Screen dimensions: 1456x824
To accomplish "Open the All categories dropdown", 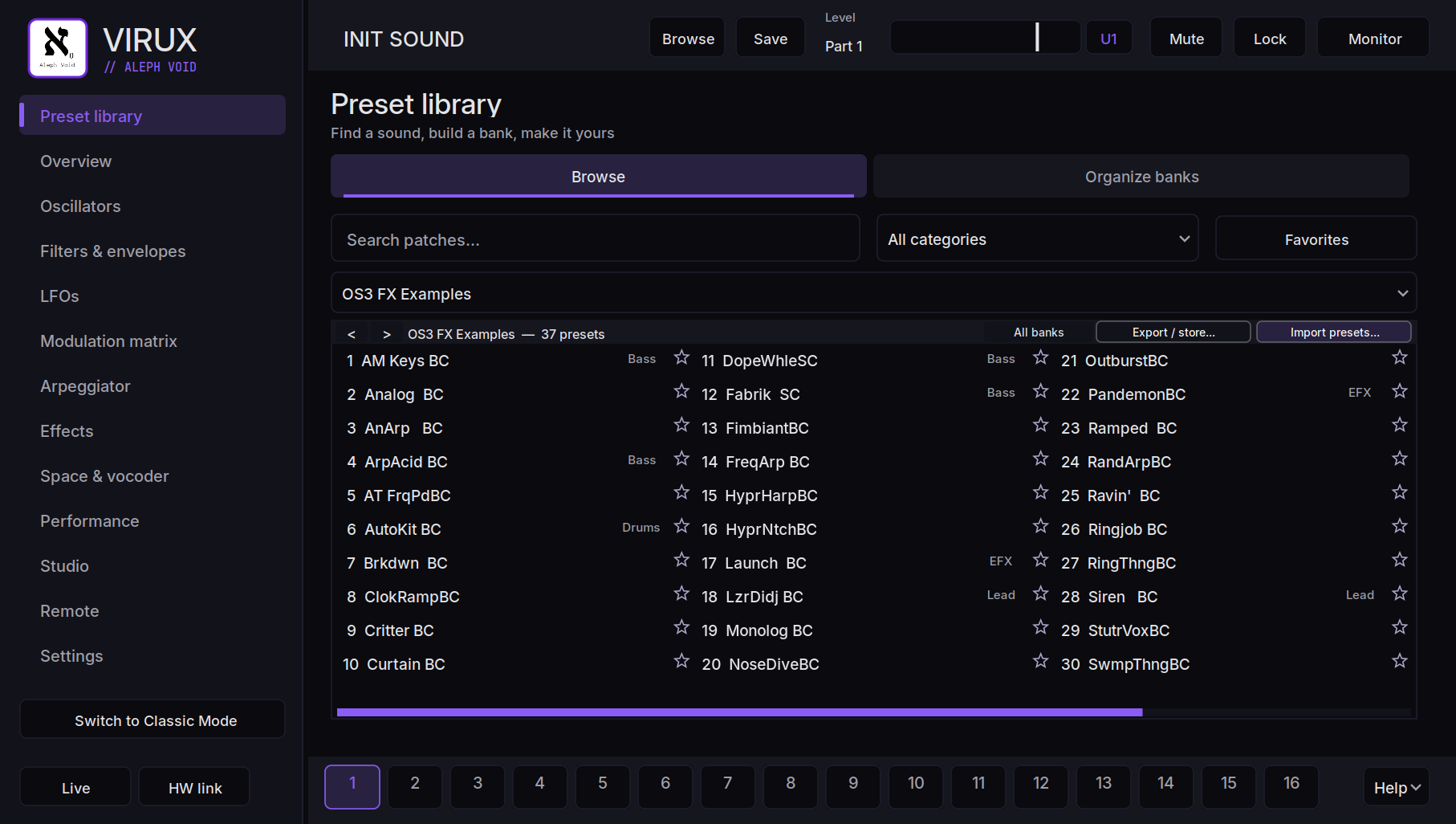I will pyautogui.click(x=1038, y=239).
